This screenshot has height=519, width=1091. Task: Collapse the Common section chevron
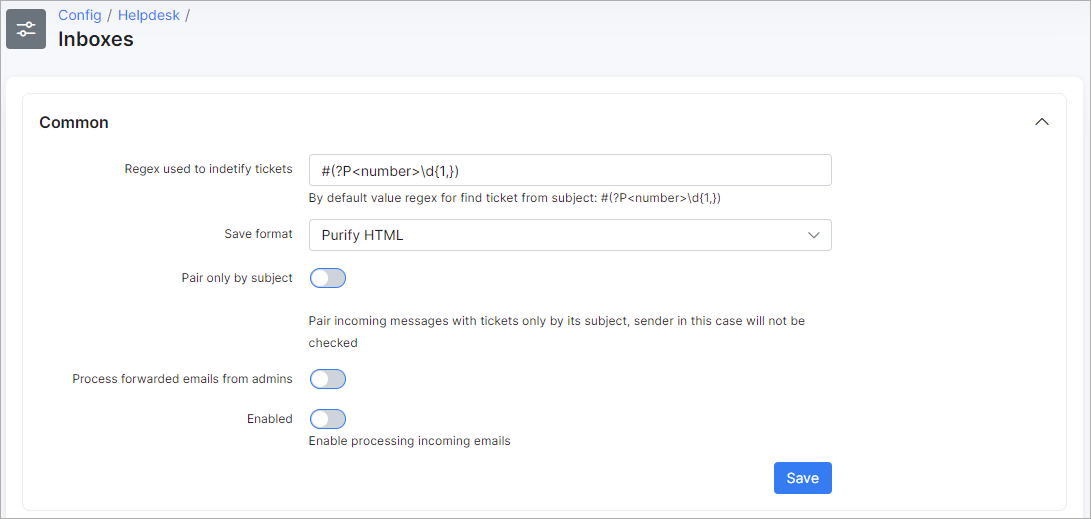[1041, 122]
